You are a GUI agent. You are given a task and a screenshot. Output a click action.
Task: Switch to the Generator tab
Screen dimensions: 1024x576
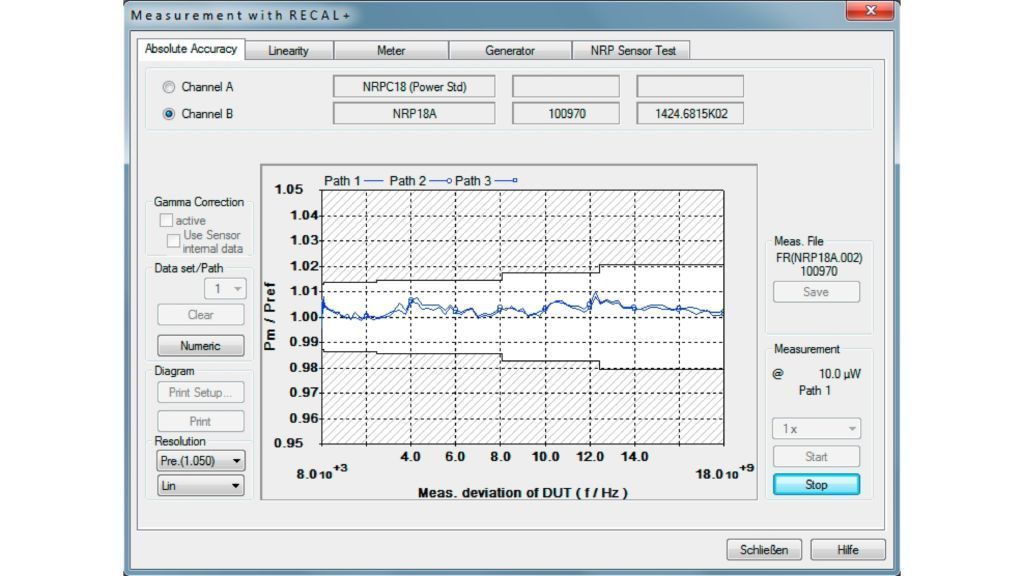510,51
